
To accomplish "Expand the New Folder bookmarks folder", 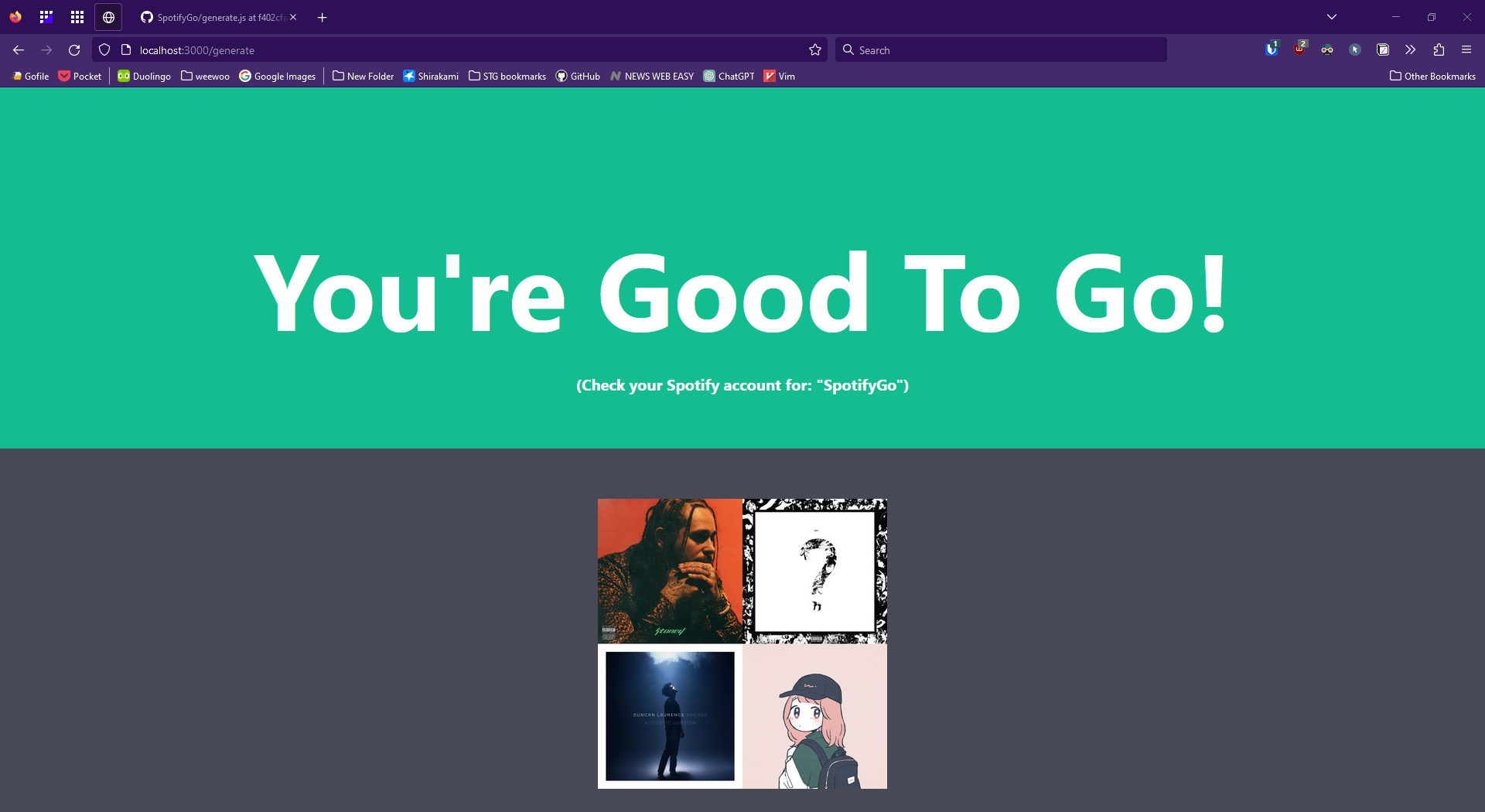I will point(363,77).
